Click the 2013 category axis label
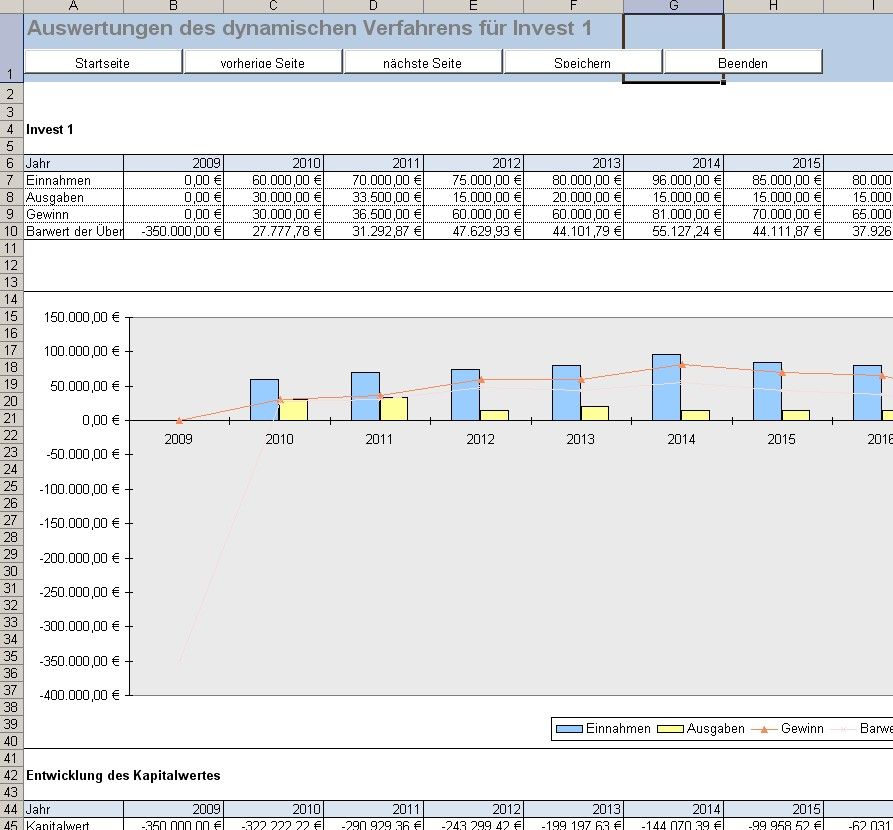Image resolution: width=893 pixels, height=830 pixels. pos(580,439)
